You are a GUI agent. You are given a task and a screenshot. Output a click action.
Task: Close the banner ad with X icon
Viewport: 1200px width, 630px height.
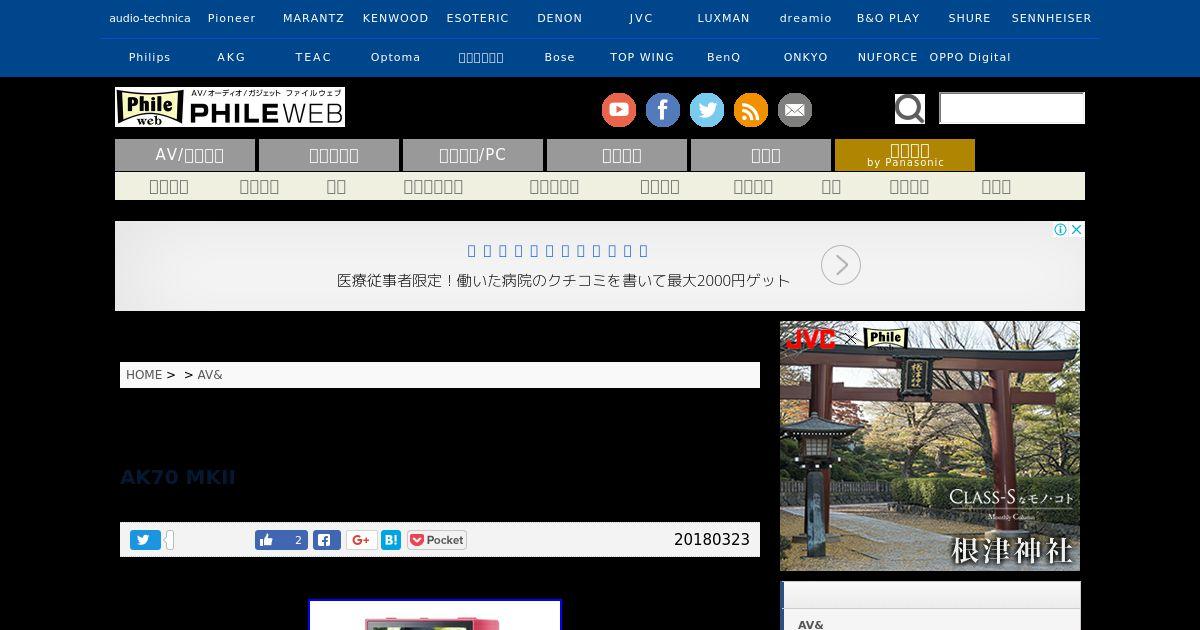tap(1077, 229)
